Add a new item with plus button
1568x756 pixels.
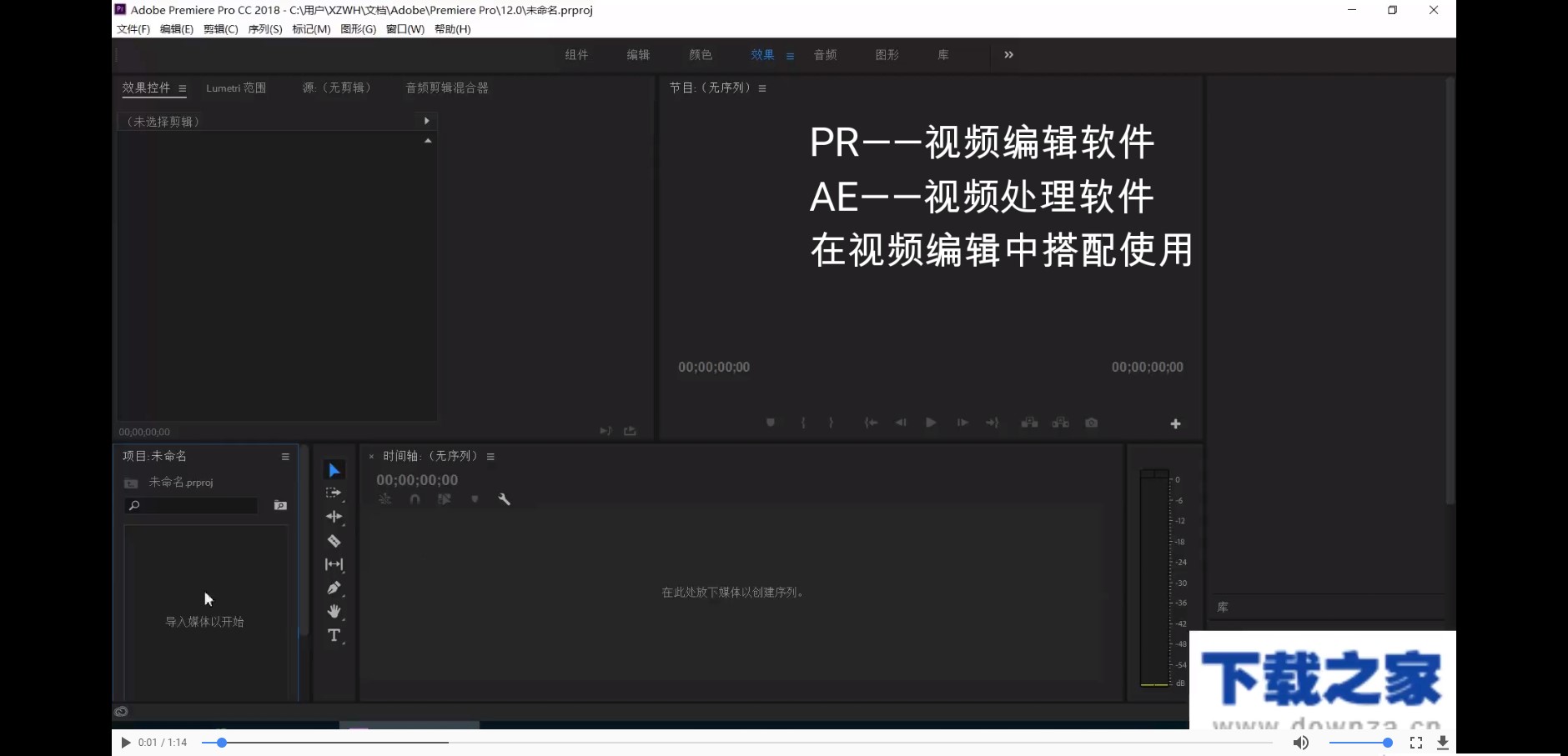pos(1175,423)
